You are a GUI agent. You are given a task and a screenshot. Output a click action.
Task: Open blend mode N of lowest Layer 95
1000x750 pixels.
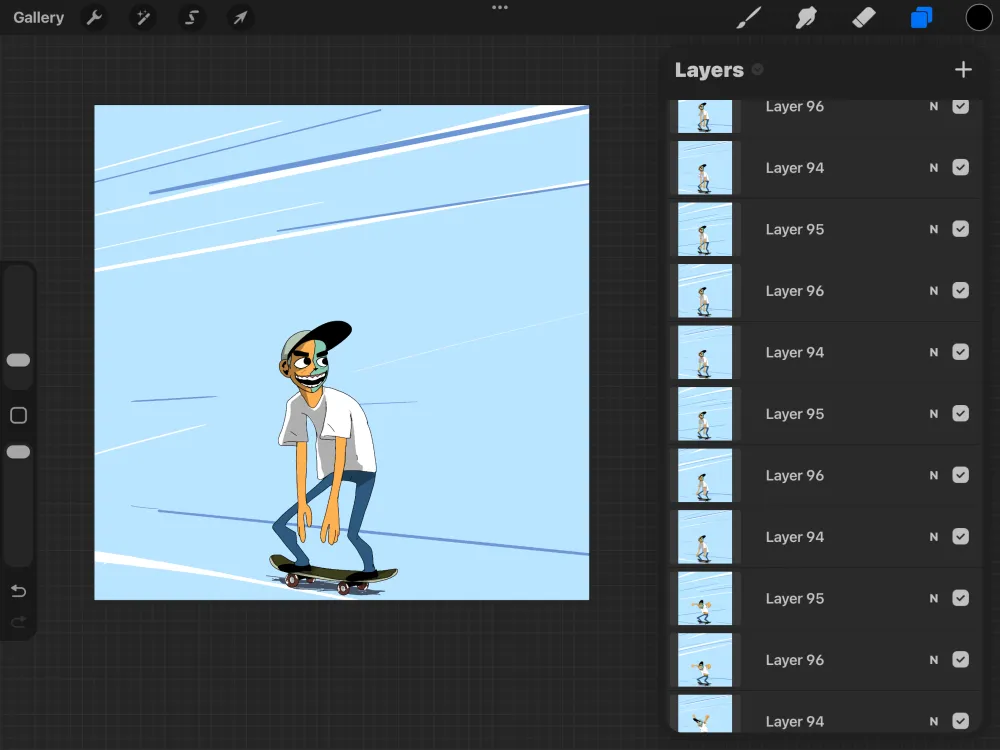tap(934, 599)
